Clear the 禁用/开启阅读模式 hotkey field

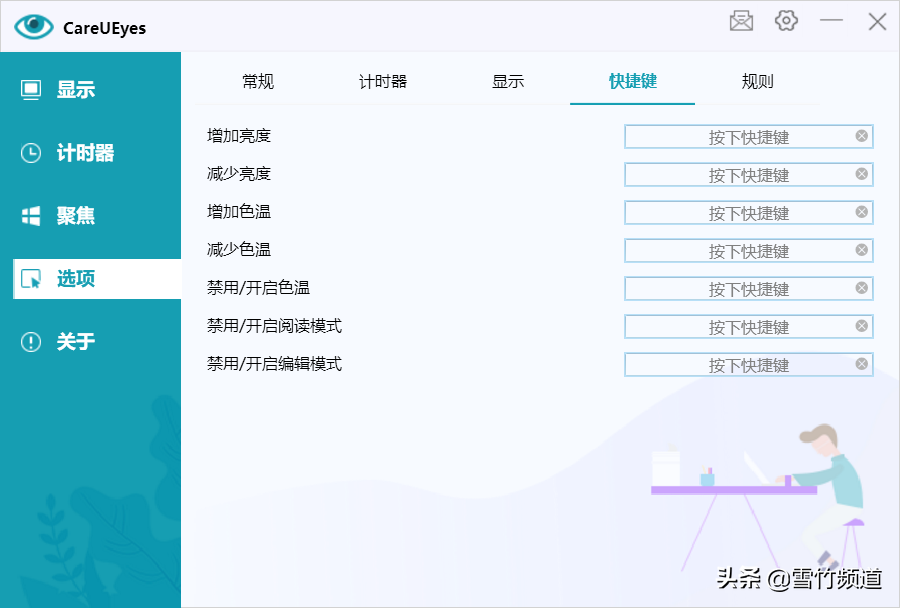(861, 326)
